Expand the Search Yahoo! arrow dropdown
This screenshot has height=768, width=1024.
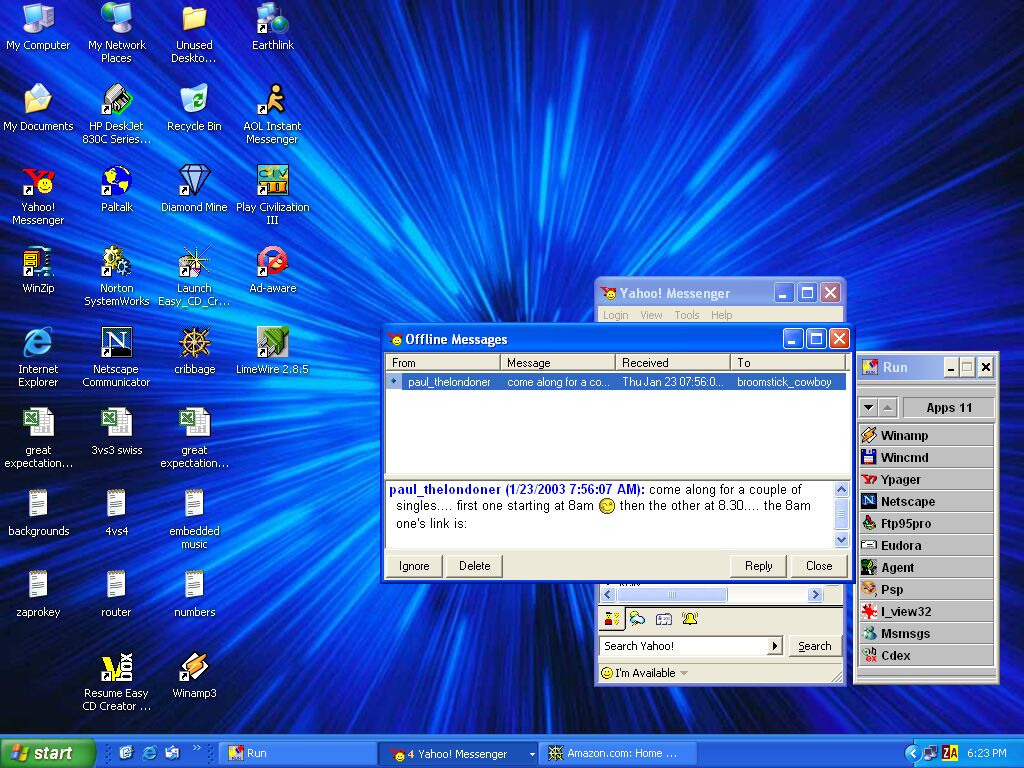coord(775,646)
